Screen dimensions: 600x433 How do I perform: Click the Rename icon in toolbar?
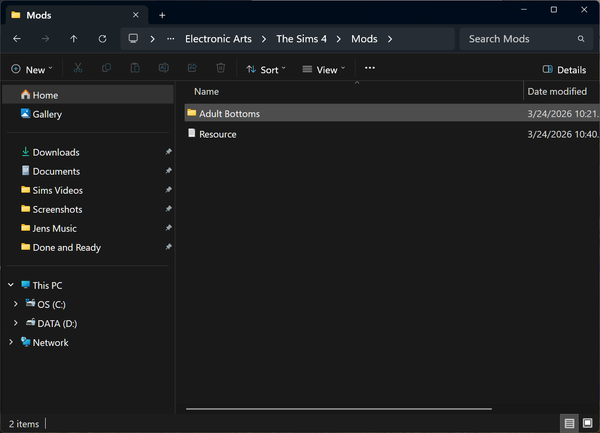163,69
